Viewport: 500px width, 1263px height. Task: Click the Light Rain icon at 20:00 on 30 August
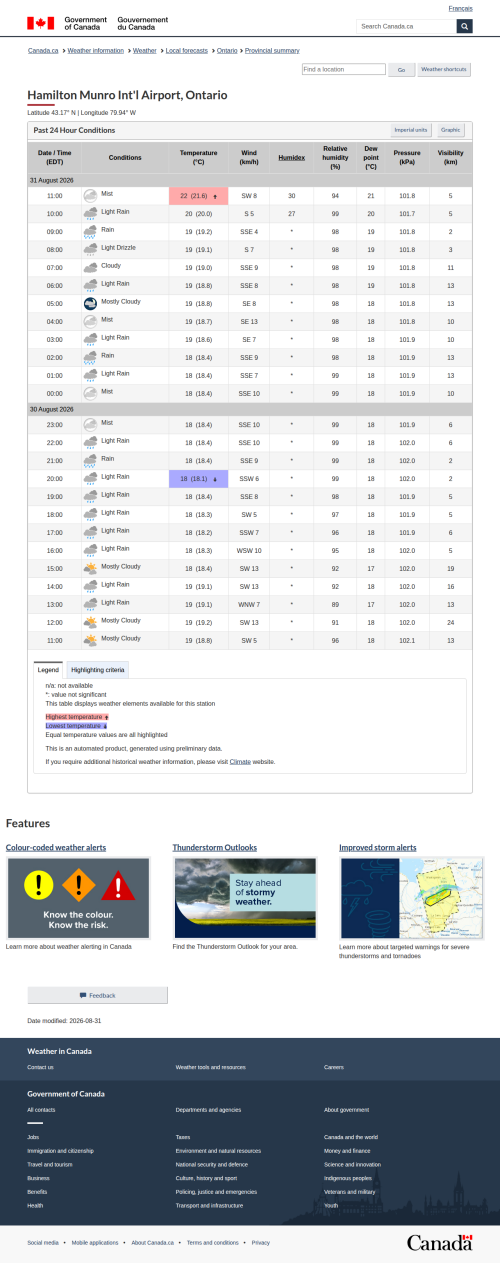point(90,478)
